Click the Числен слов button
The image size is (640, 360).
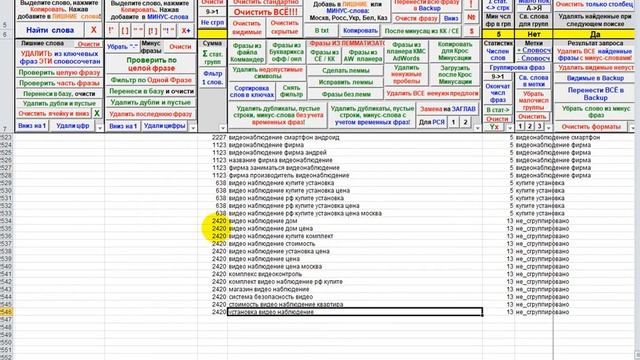(x=498, y=55)
